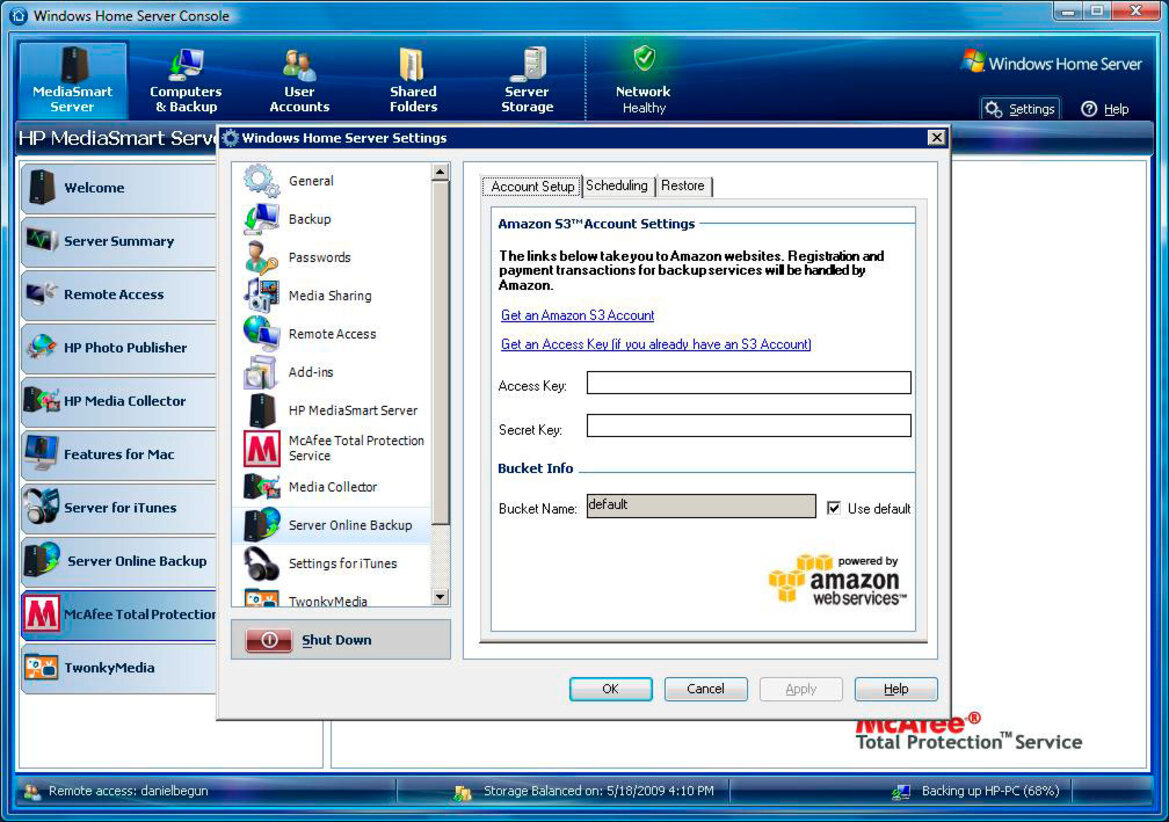The width and height of the screenshot is (1169, 822).
Task: Cancel the settings dialog
Action: coord(705,689)
